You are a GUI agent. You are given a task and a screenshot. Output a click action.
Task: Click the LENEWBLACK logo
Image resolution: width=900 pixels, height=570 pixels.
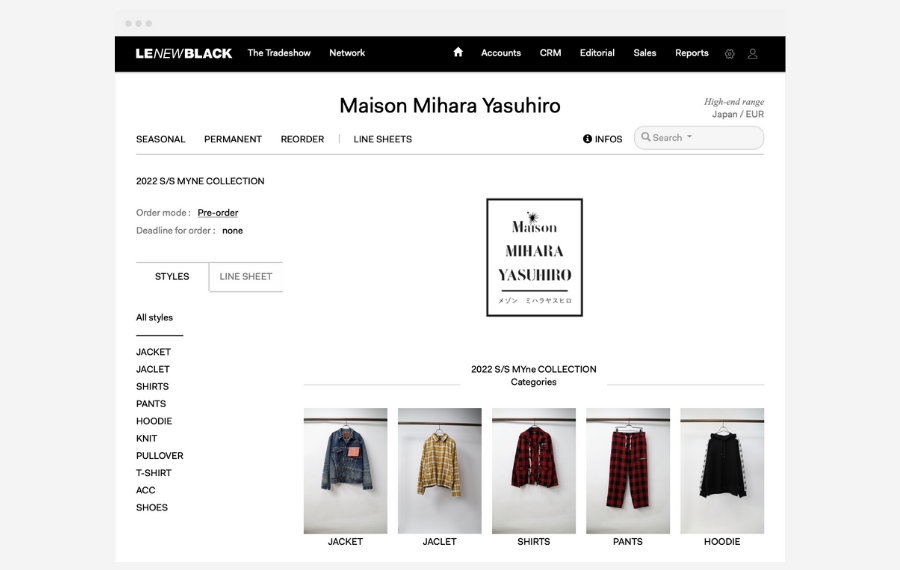(184, 53)
